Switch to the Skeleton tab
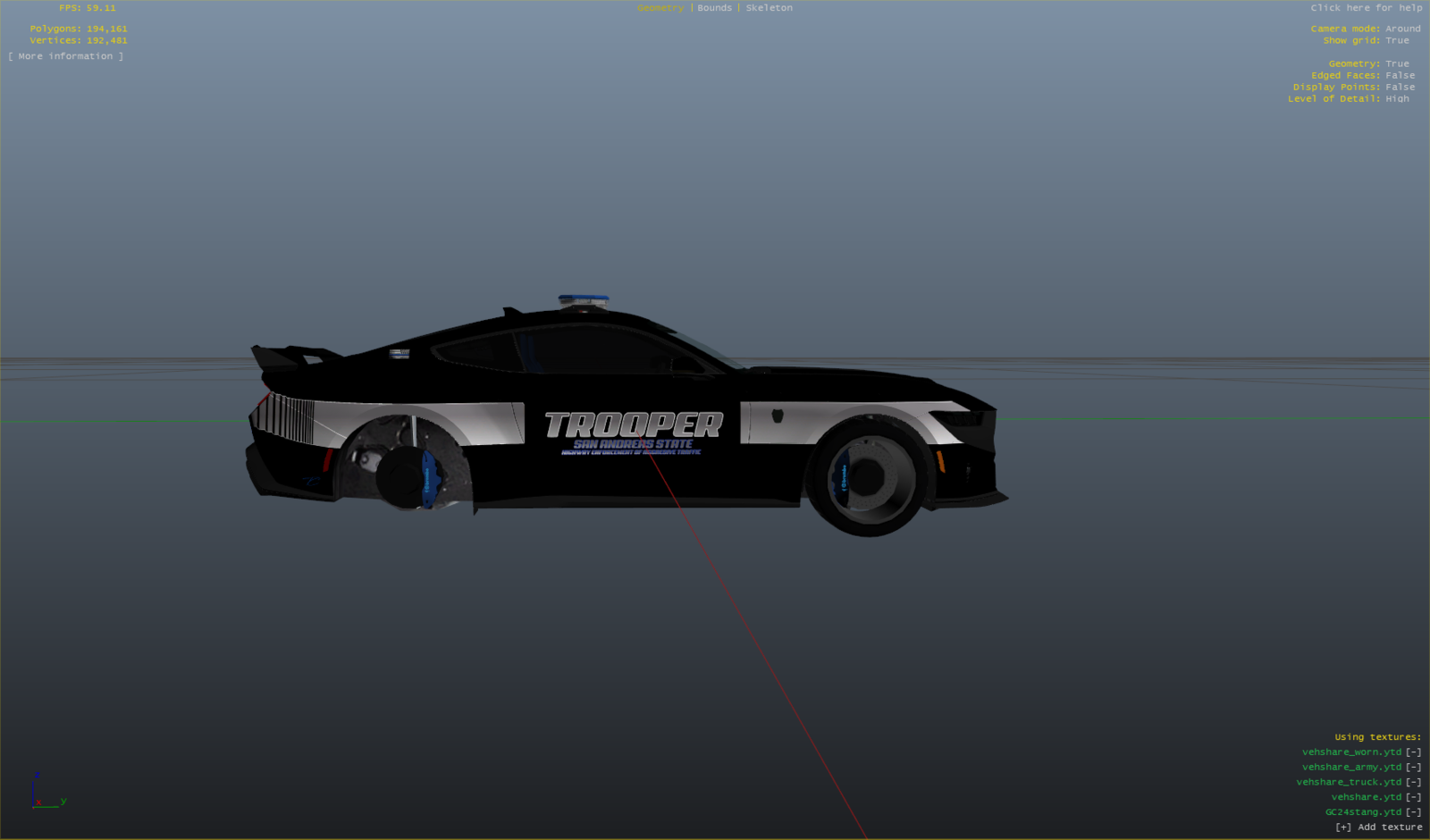The height and width of the screenshot is (840, 1430). tap(769, 8)
